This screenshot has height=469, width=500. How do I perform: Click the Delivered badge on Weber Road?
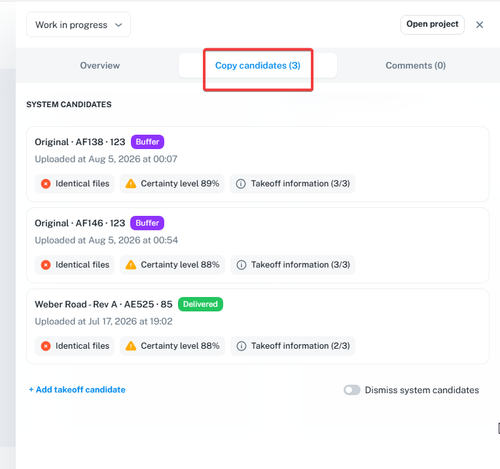point(200,304)
